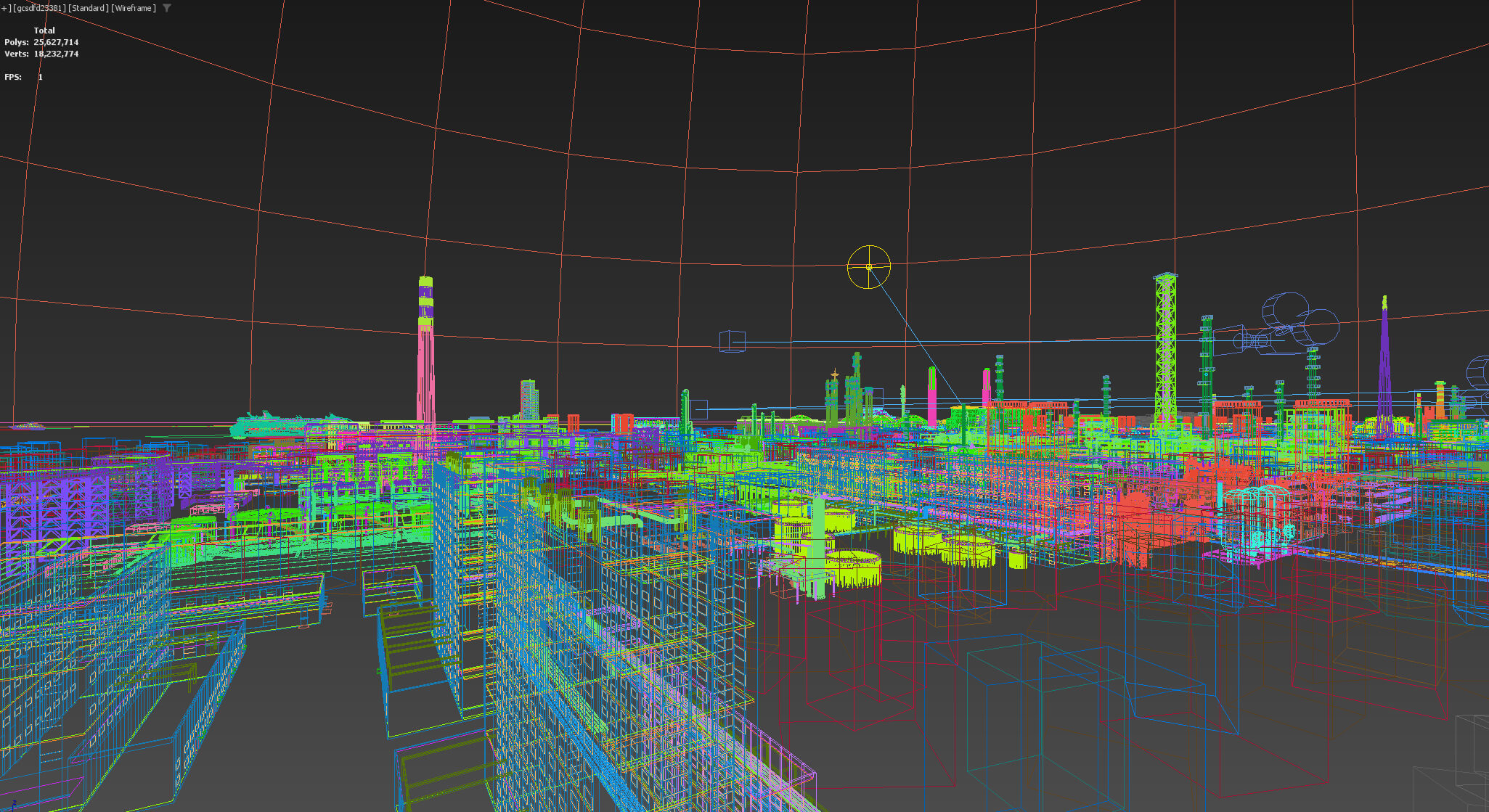Click the Polys count 25,627,714
Image resolution: width=1489 pixels, height=812 pixels.
[x=56, y=42]
